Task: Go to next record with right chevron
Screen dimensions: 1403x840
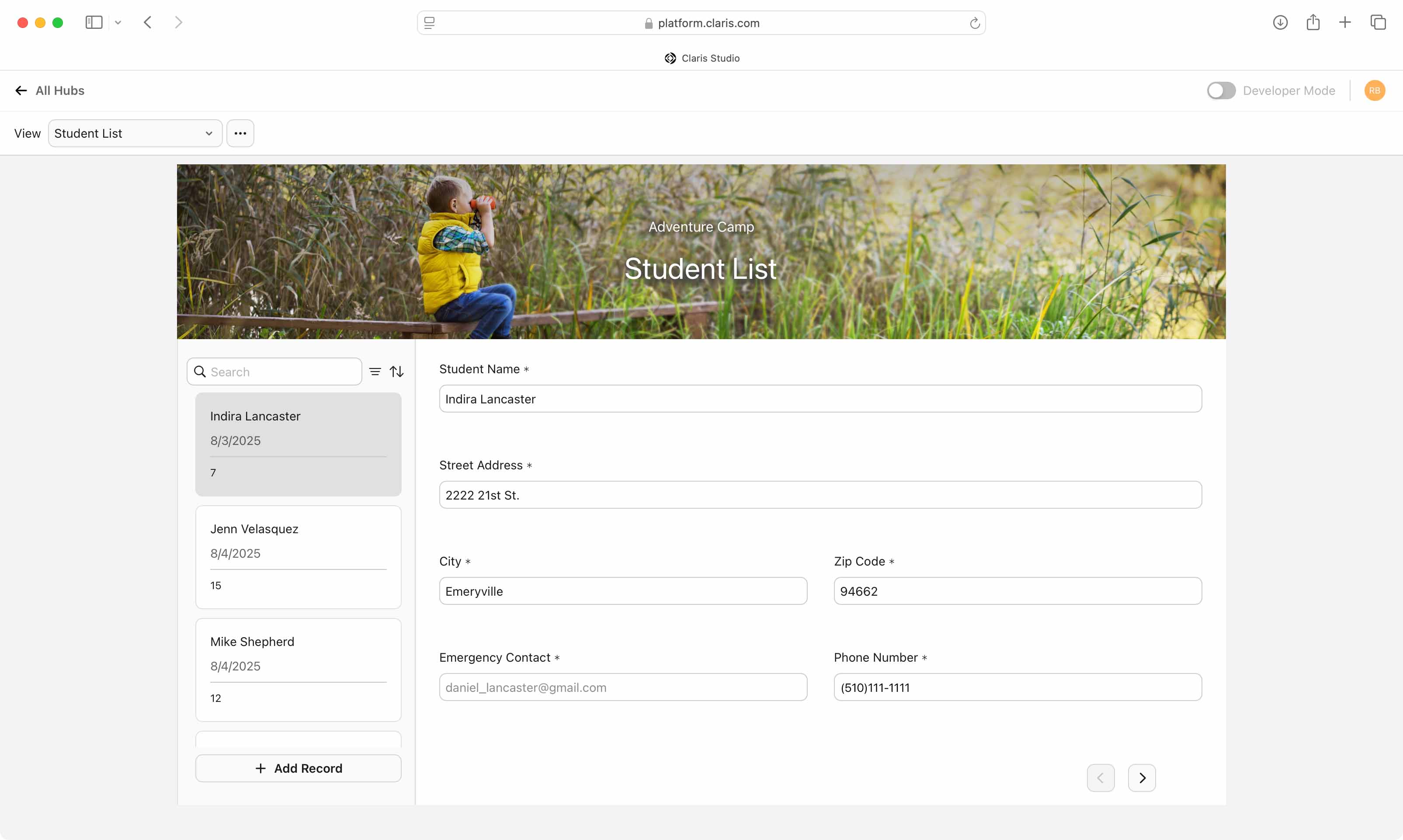Action: click(1142, 778)
